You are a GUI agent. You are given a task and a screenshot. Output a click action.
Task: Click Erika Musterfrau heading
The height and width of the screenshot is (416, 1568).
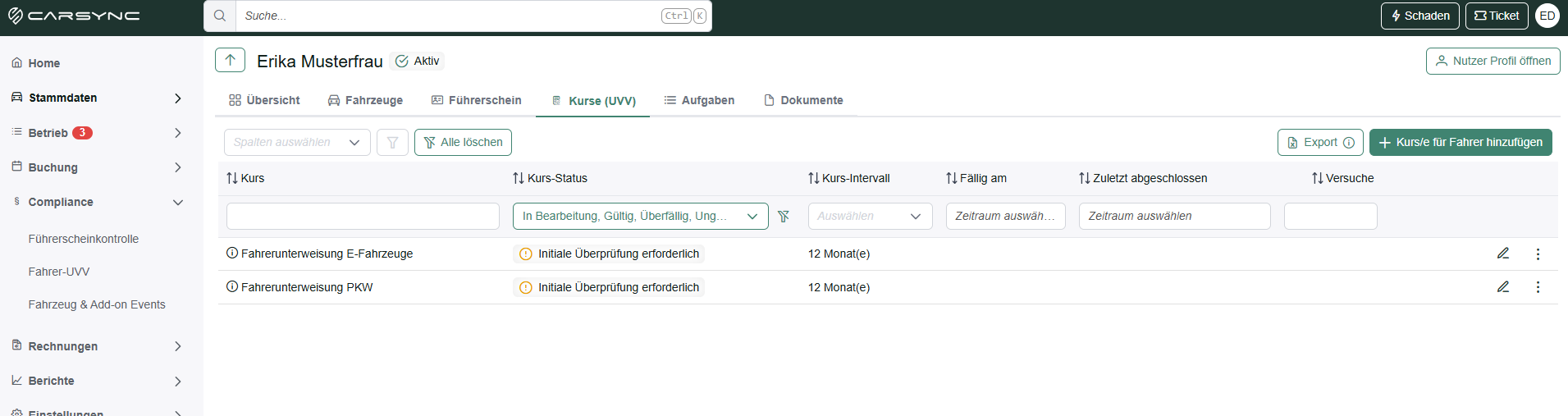(x=319, y=62)
